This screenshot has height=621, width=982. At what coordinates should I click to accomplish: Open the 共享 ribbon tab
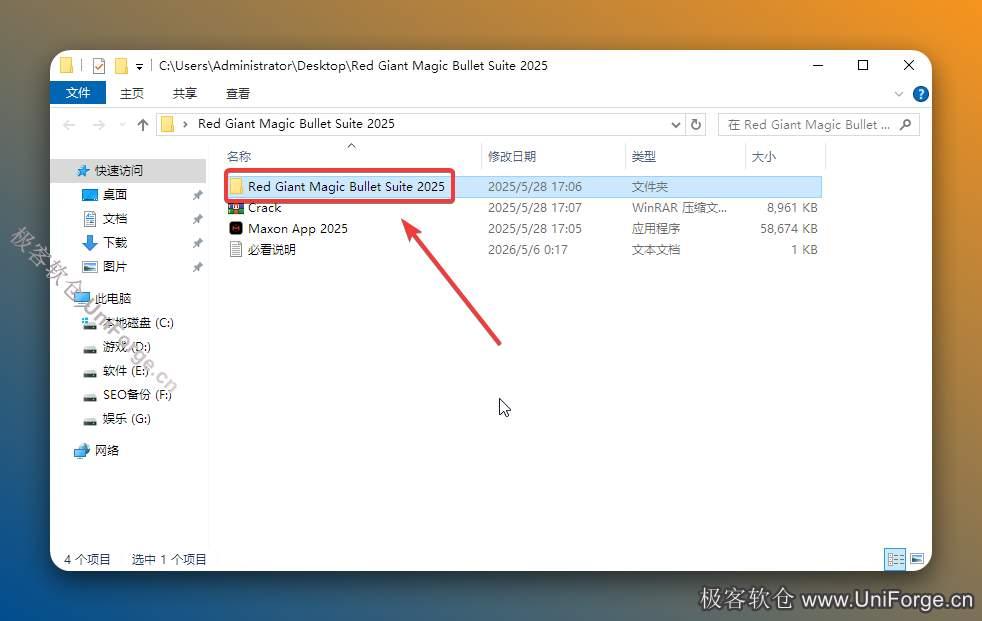coord(185,93)
